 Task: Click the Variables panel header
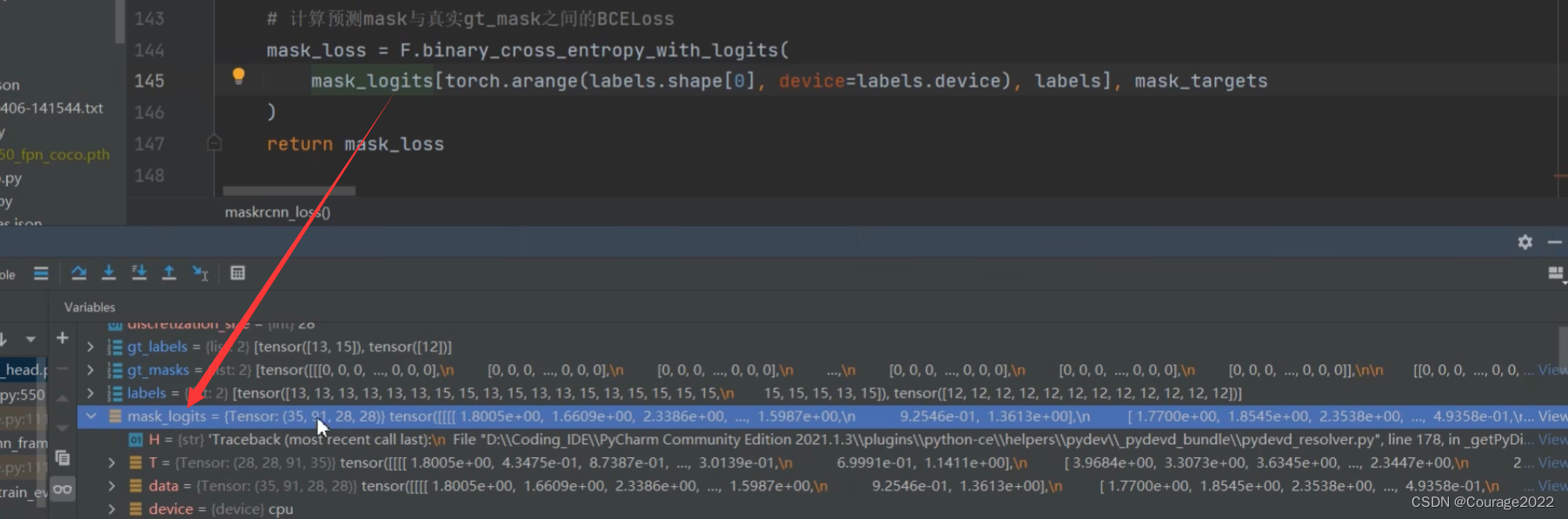pyautogui.click(x=90, y=307)
